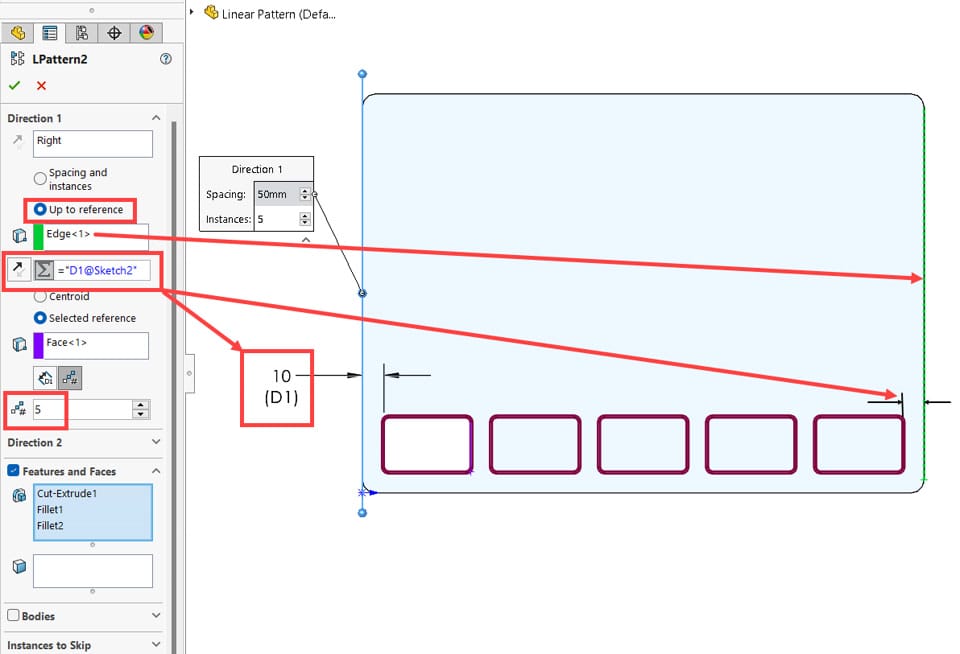This screenshot has width=960, height=654.
Task: Expand Instances to Skip section
Action: (x=156, y=644)
